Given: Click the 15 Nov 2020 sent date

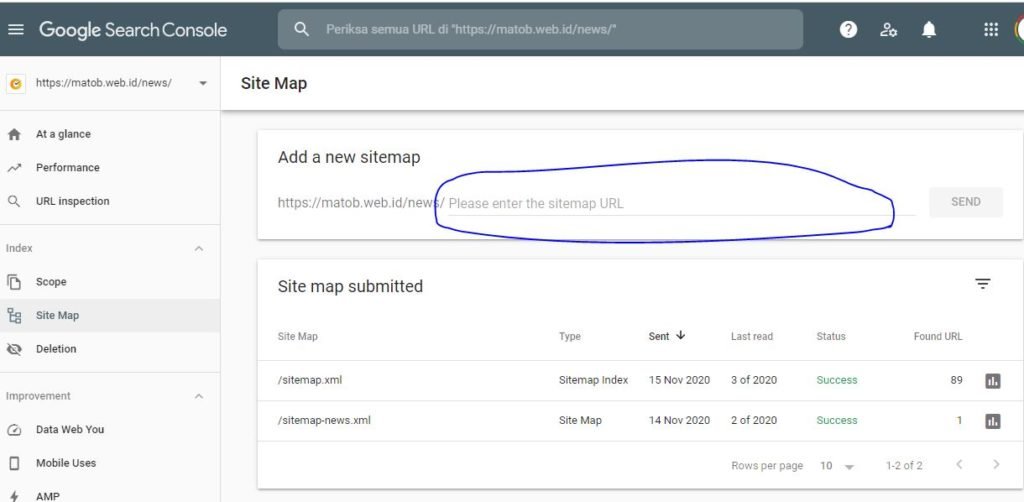Looking at the screenshot, I should [x=679, y=380].
